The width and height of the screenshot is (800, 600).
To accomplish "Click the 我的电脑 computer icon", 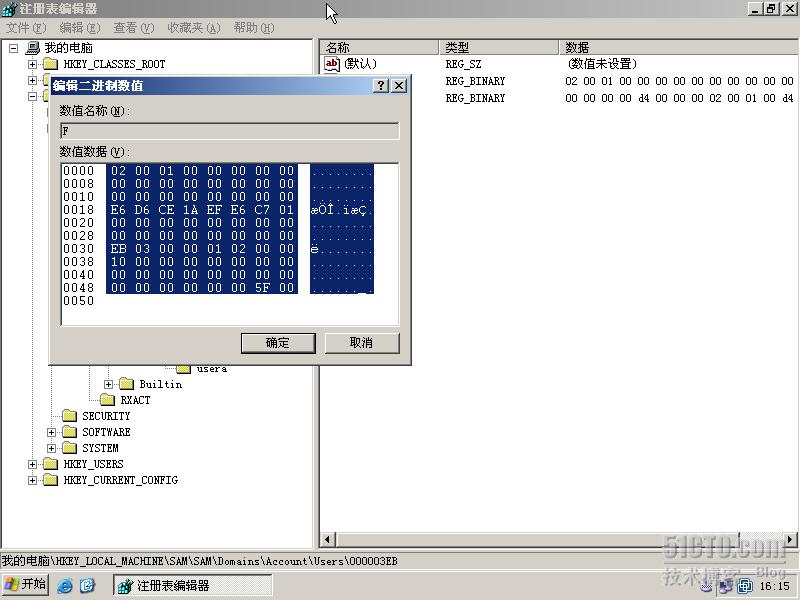I will click(x=33, y=48).
